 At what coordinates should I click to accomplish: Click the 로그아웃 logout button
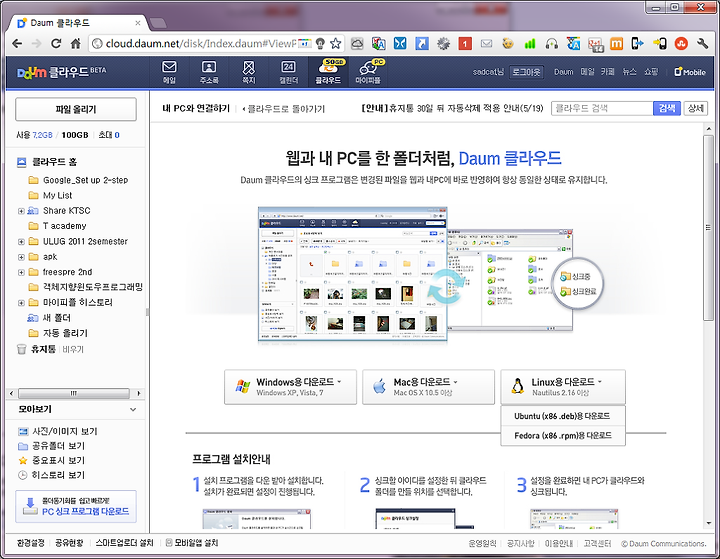click(x=526, y=72)
